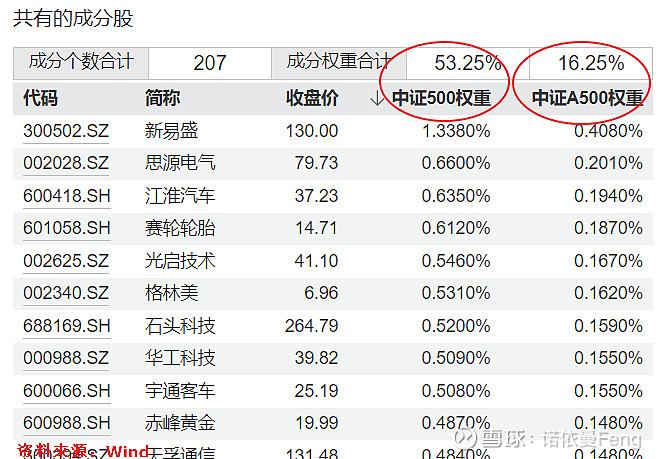Click the 成分个数合计 label cell
This screenshot has width=661, height=459.
click(x=81, y=63)
